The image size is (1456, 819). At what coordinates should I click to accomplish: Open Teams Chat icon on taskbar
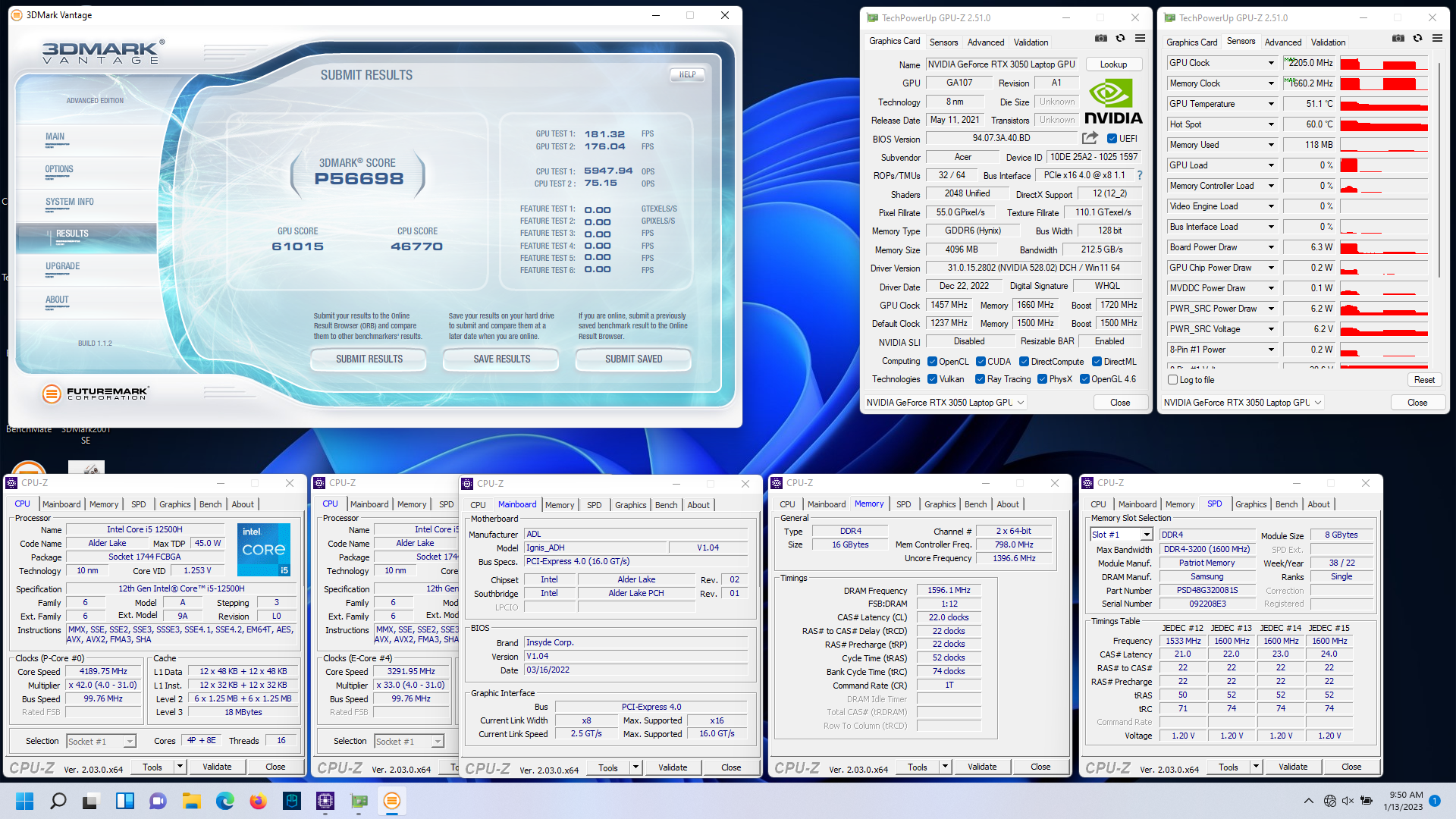158,801
